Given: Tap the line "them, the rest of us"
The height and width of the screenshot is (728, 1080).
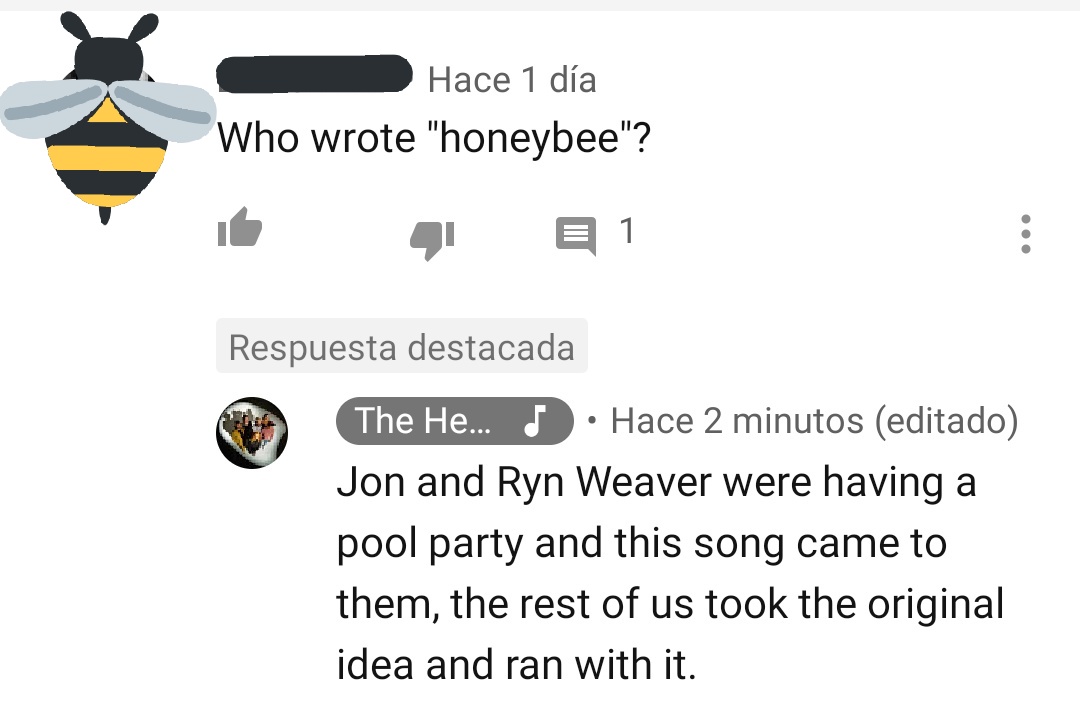Looking at the screenshot, I should click(669, 604).
